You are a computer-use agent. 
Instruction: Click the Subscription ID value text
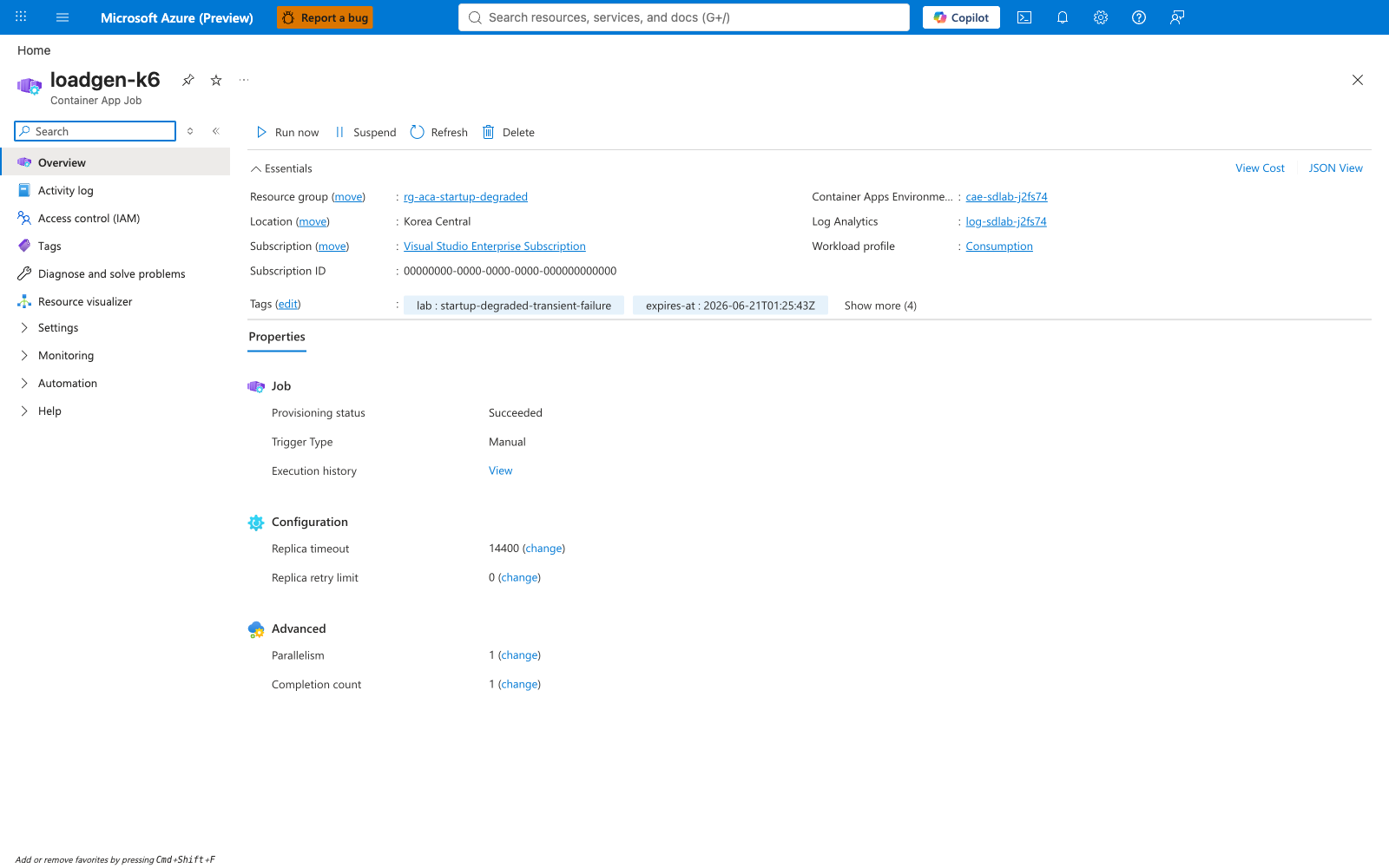(510, 271)
